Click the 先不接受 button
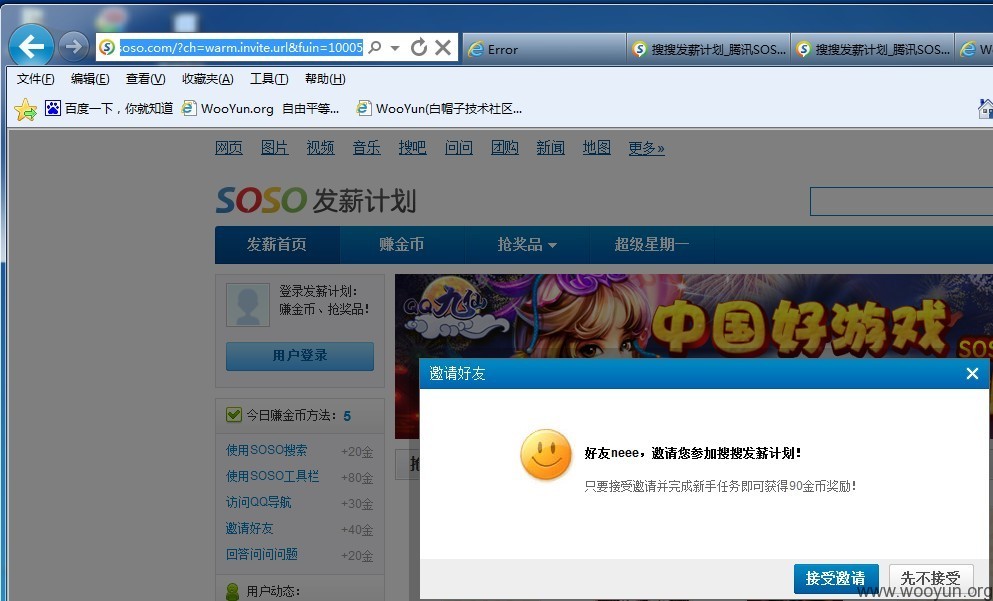This screenshot has width=993, height=601. coord(931,579)
